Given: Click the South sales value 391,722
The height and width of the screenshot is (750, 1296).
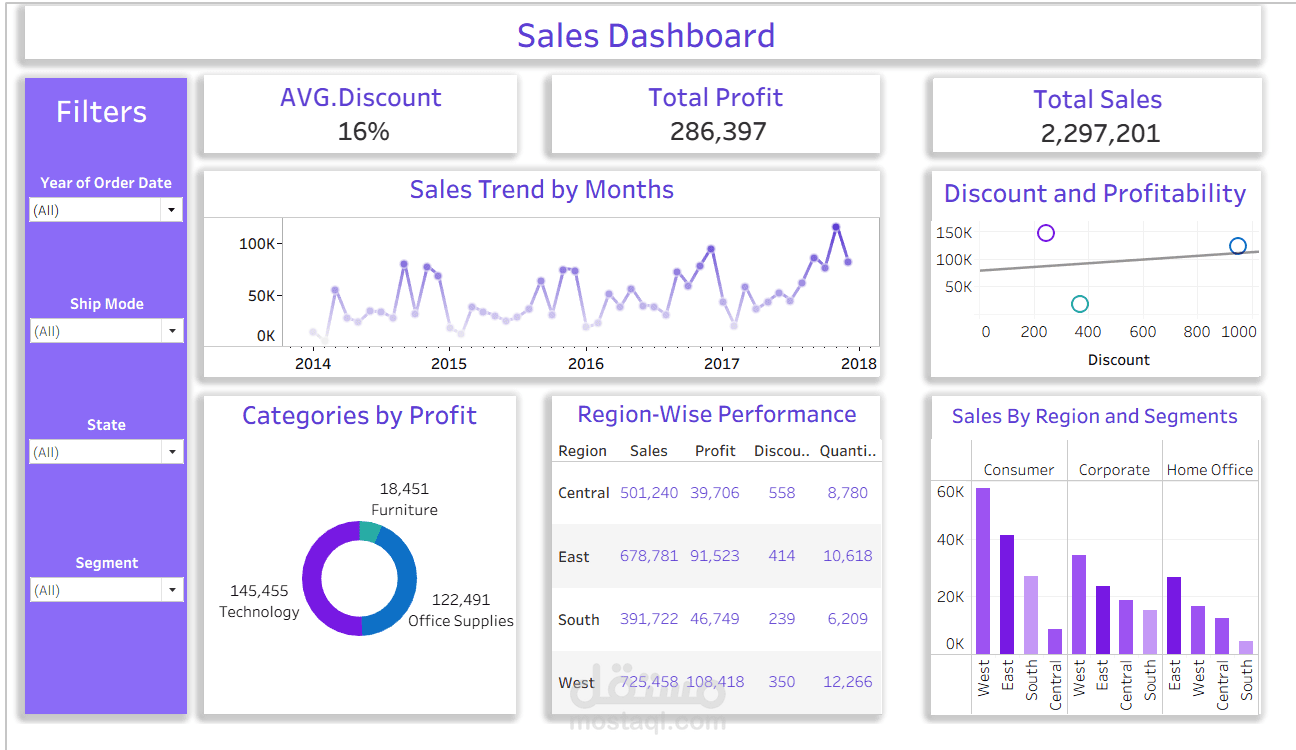Looking at the screenshot, I should coord(649,619).
